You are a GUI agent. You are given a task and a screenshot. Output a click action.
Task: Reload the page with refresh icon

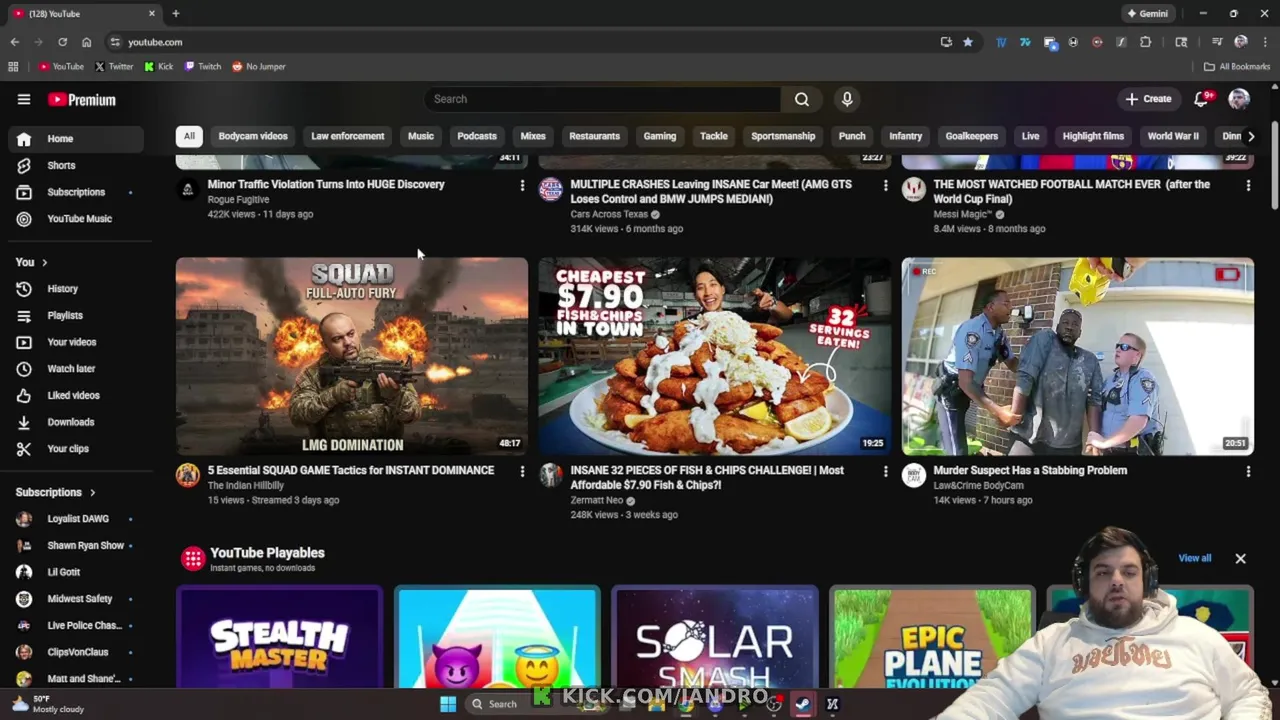point(62,42)
